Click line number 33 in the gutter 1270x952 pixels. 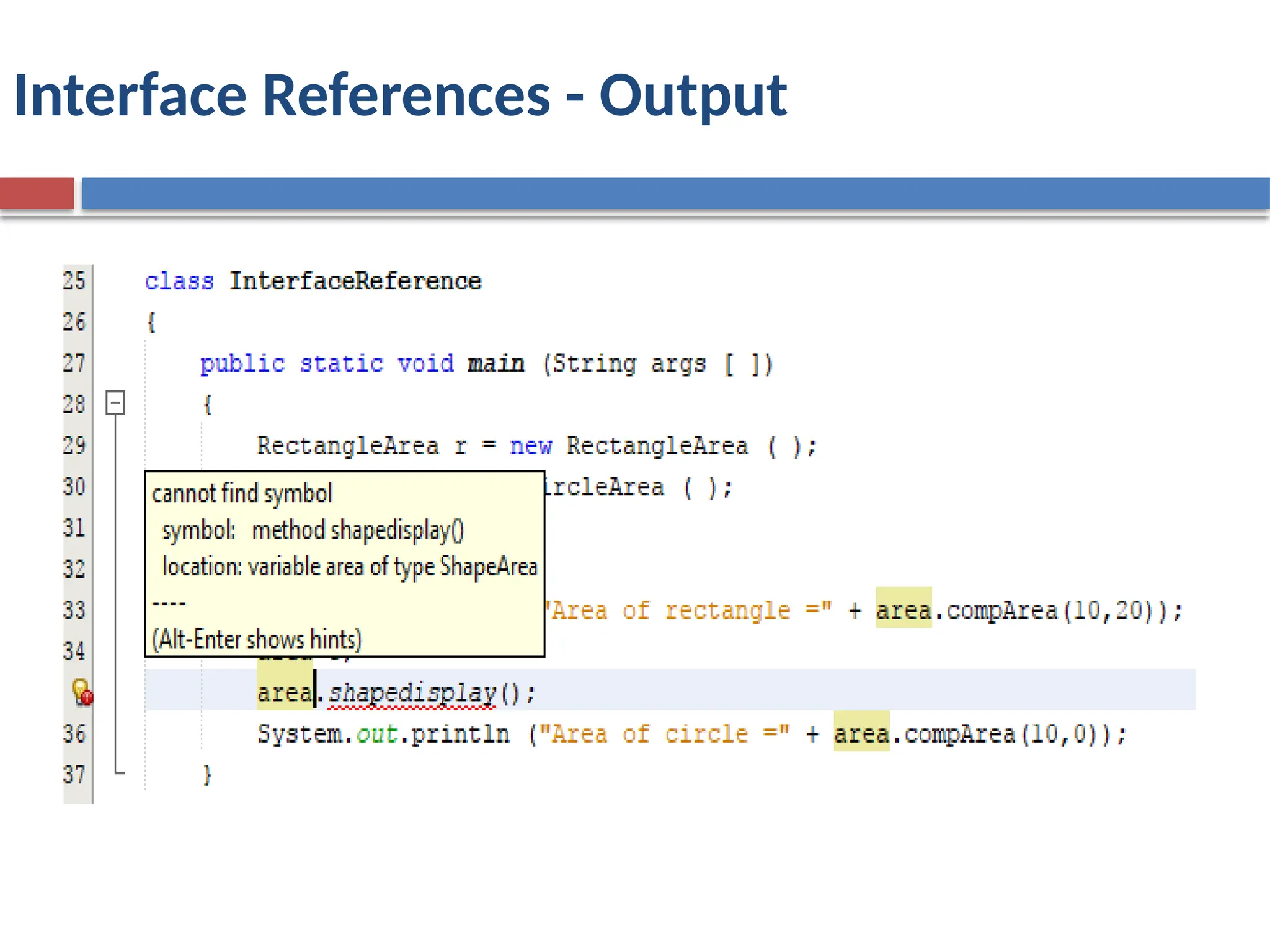tap(74, 610)
